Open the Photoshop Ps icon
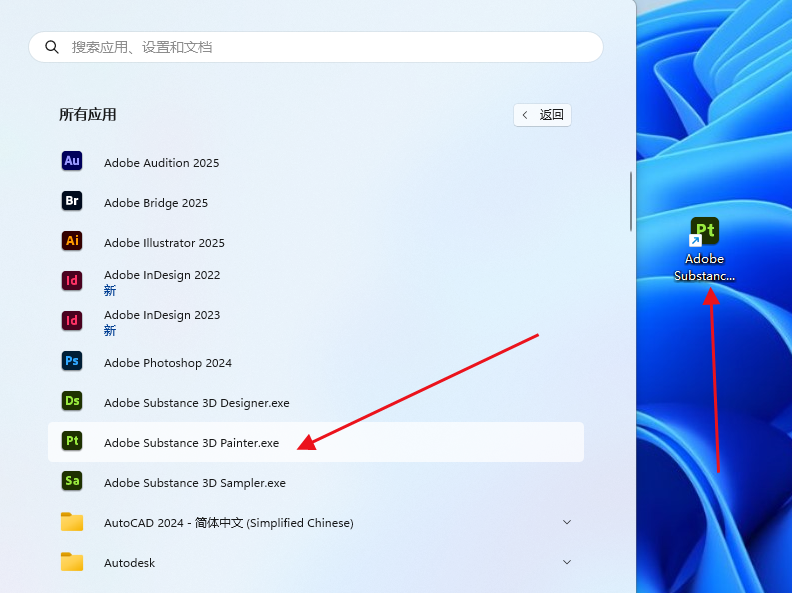Screen dimensions: 792x593 click(x=72, y=361)
